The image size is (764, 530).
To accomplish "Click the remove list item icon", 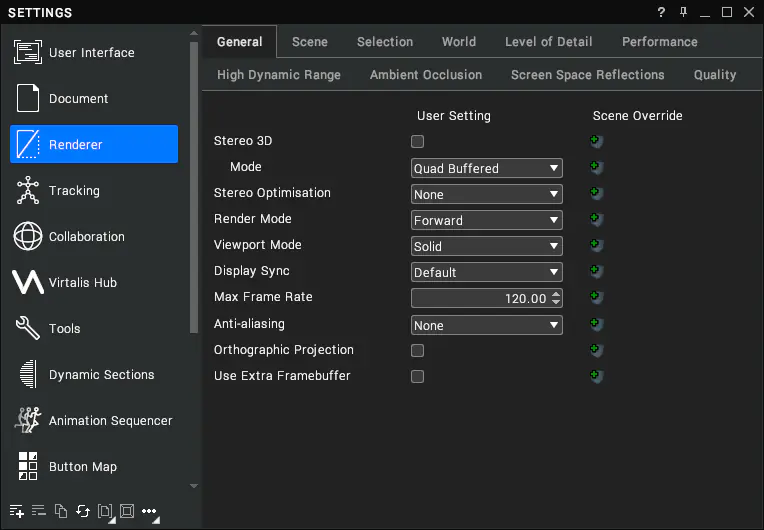I will tap(38, 511).
